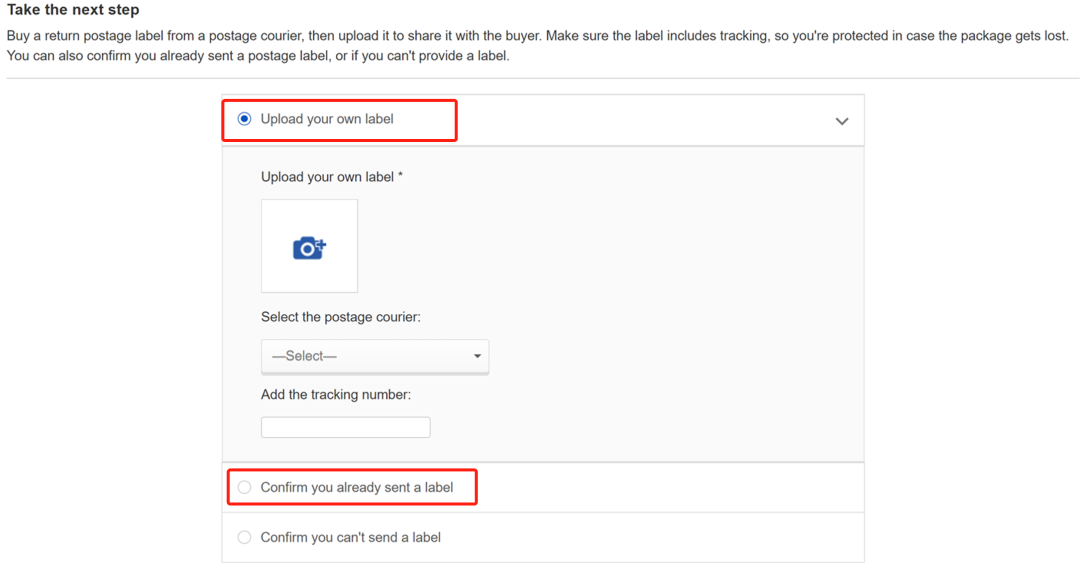Click the "Select the postage courier:" label
Image resolution: width=1080 pixels, height=578 pixels.
pyautogui.click(x=341, y=317)
